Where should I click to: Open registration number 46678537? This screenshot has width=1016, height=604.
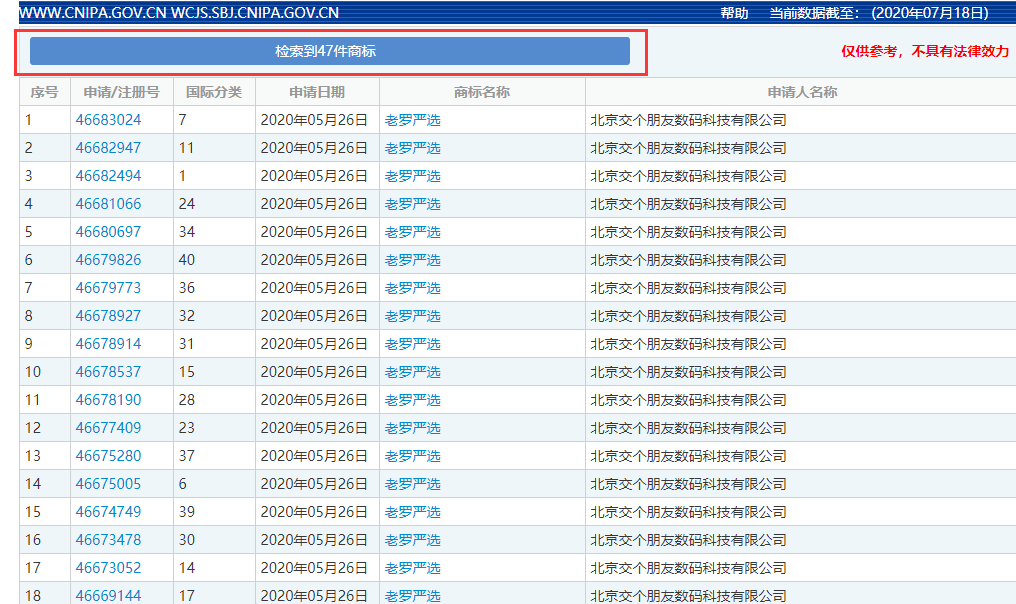[x=108, y=372]
